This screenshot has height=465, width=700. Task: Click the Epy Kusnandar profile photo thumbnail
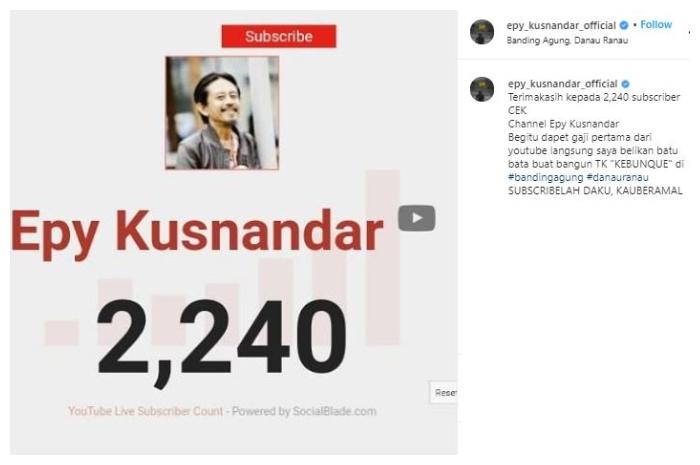[222, 112]
